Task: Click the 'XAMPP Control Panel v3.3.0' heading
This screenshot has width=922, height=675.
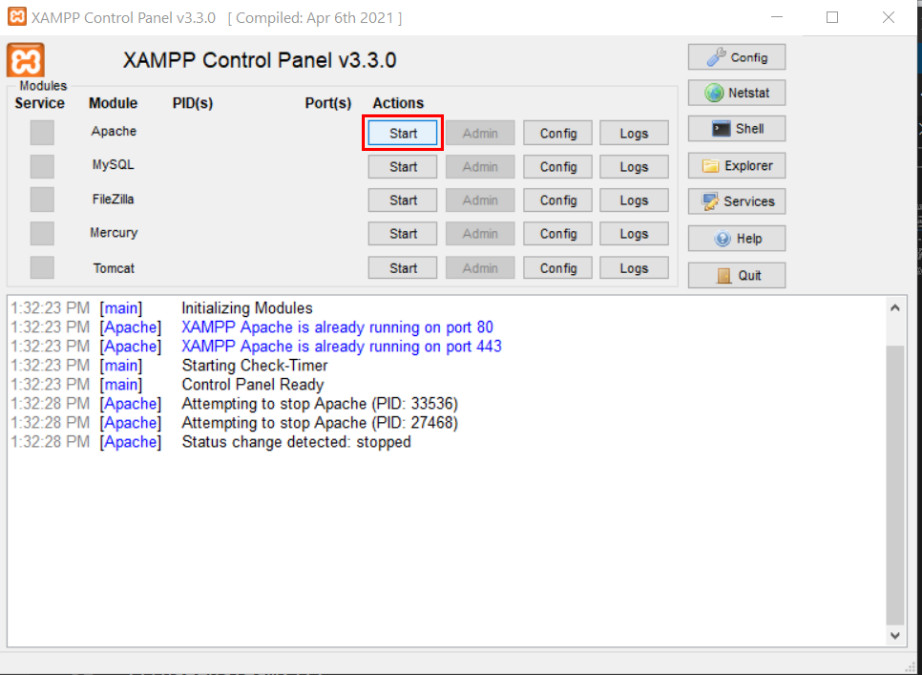Action: 259,60
